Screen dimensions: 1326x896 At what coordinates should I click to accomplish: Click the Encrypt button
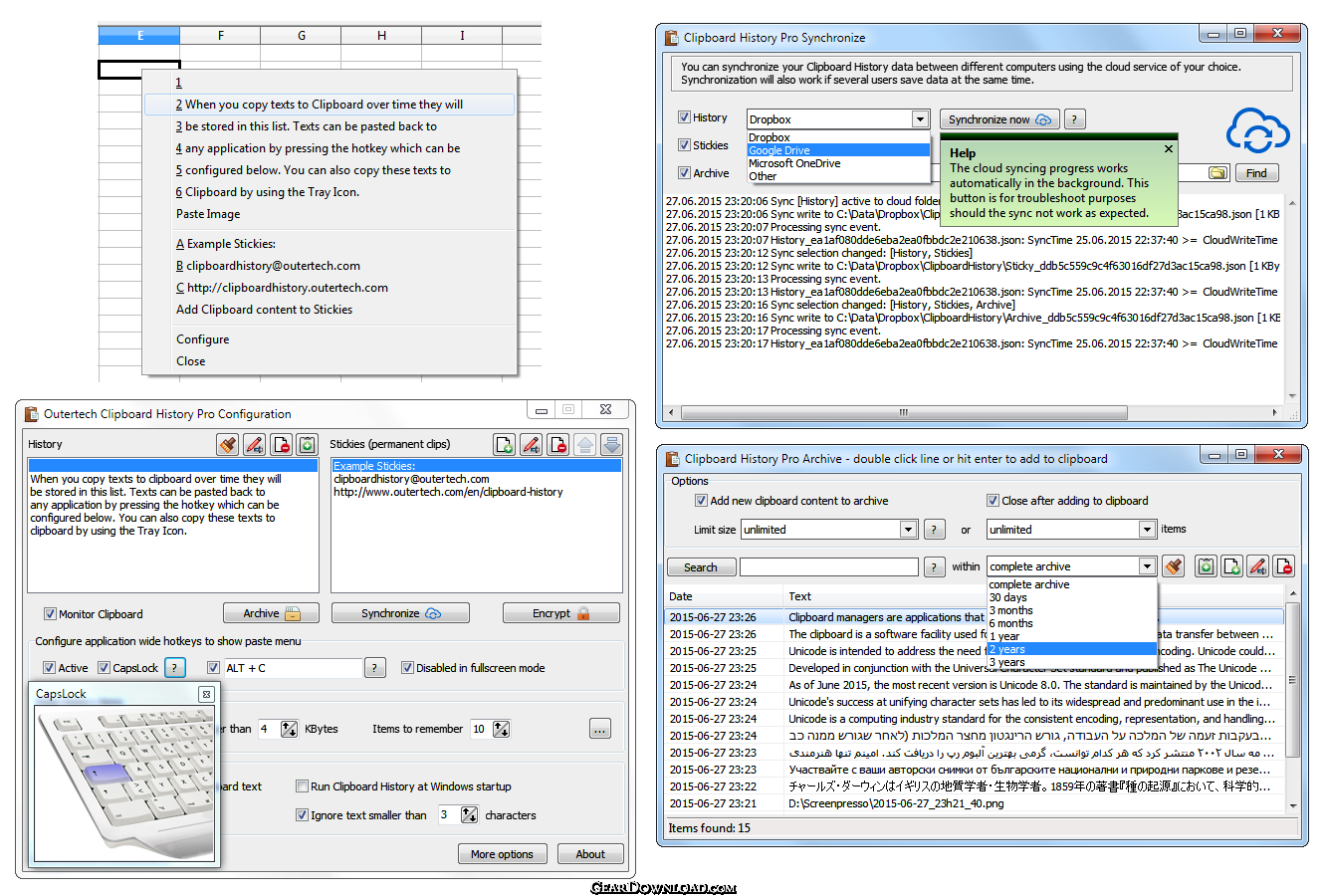click(561, 613)
